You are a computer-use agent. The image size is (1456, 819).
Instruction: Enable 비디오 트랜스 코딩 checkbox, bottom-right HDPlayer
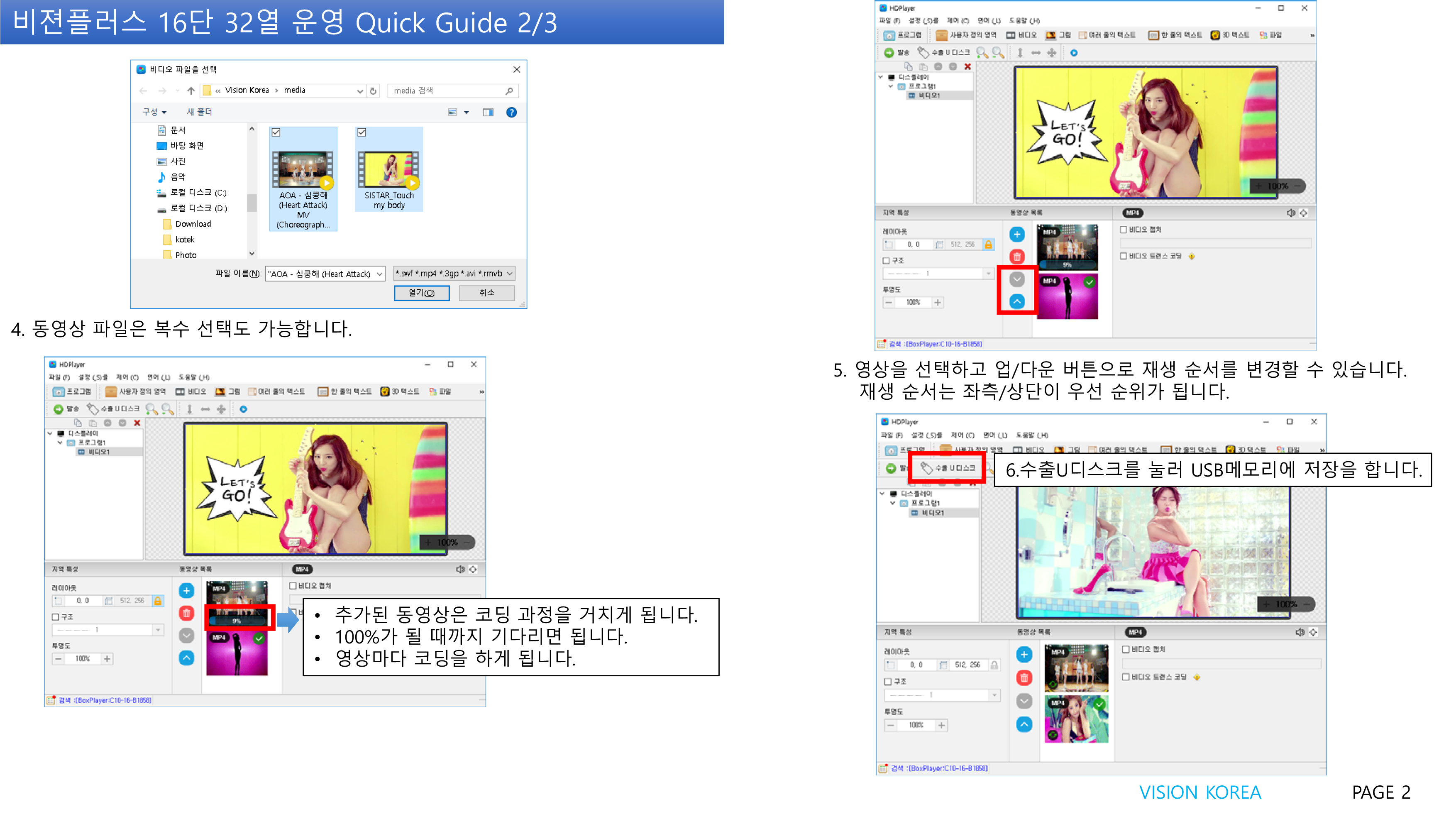(x=1126, y=677)
